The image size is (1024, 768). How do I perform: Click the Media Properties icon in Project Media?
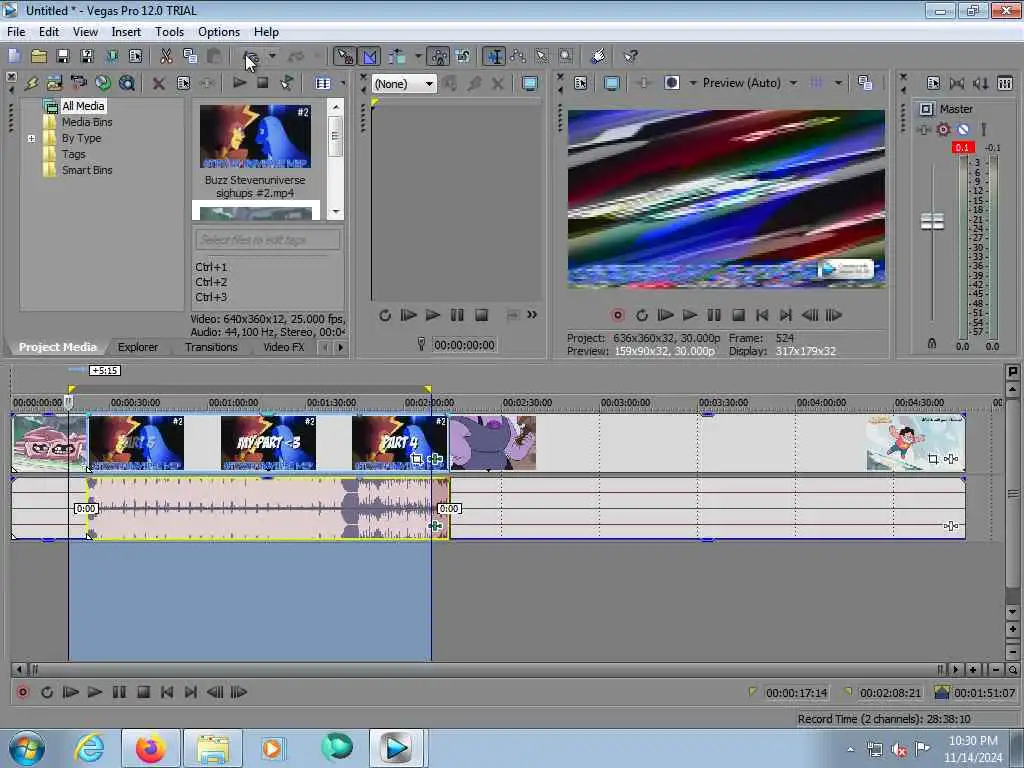(x=184, y=83)
